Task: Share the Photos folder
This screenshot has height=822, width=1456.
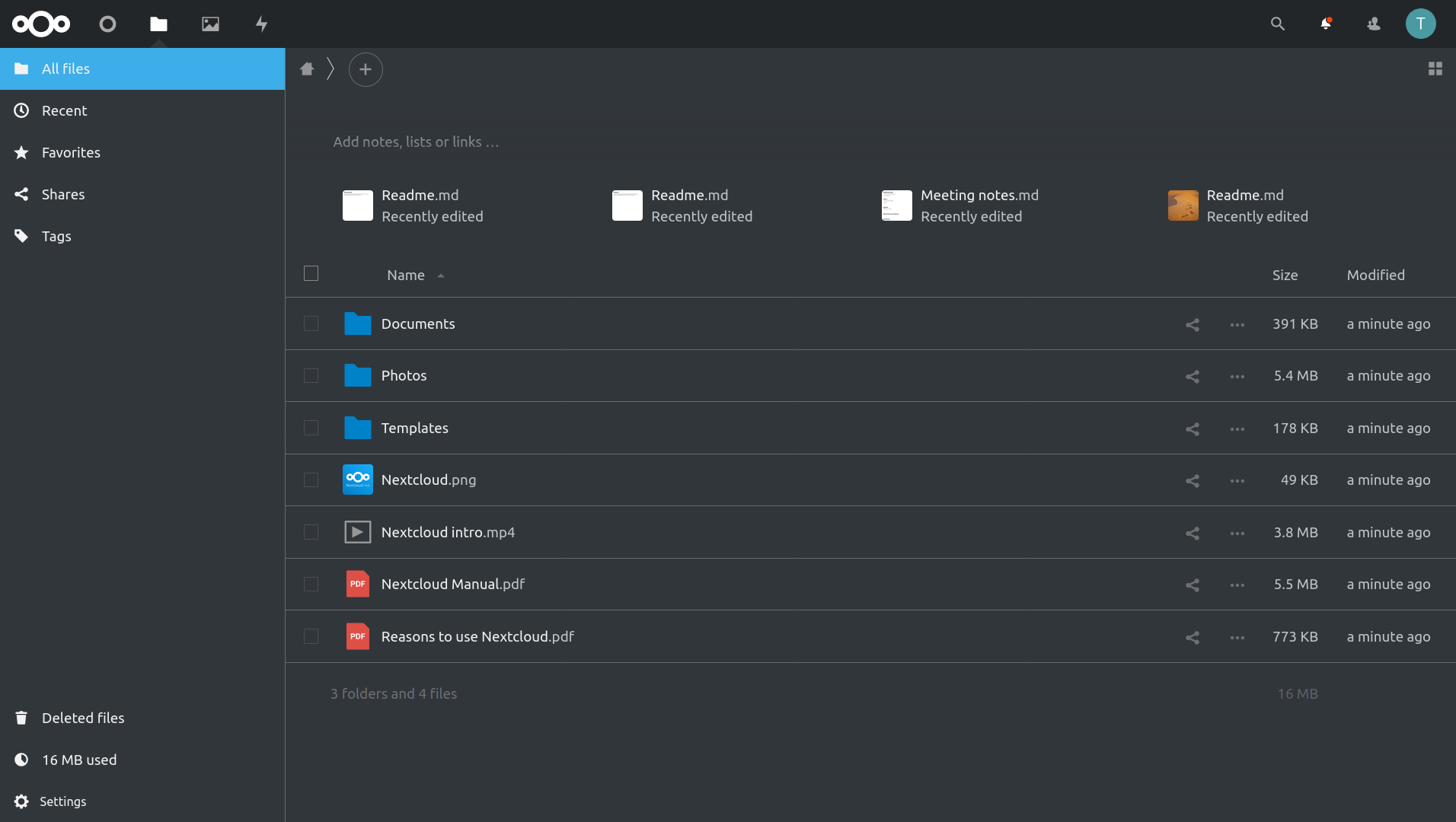Action: (1193, 376)
